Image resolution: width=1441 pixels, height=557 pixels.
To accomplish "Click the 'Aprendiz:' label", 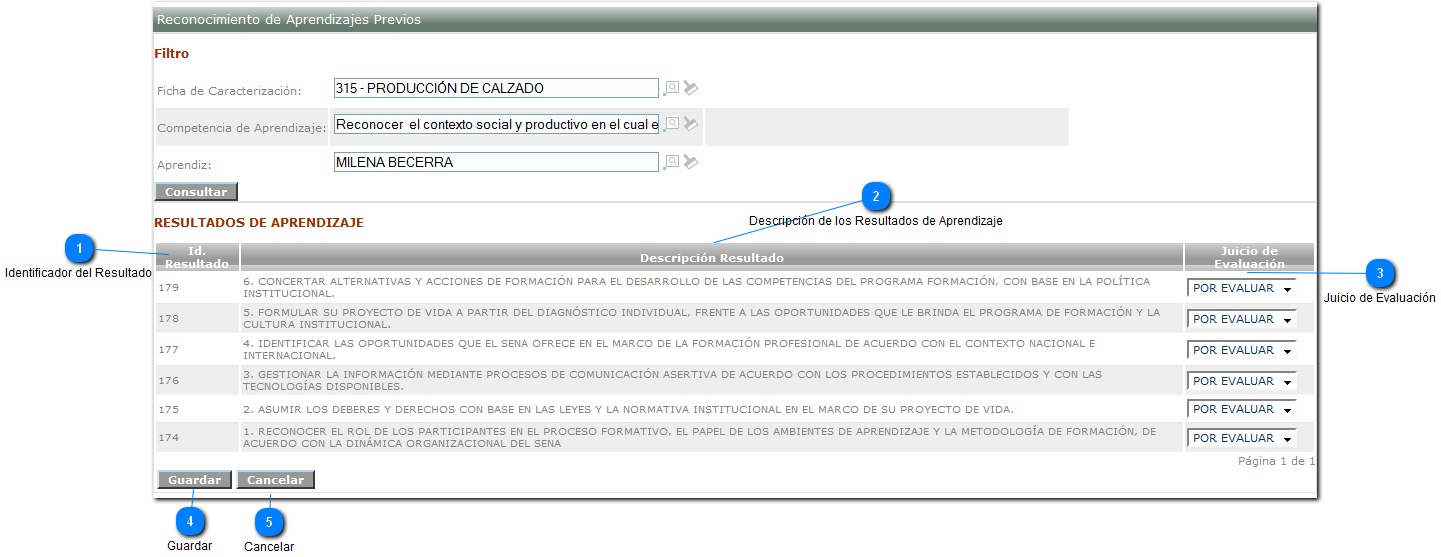I will click(185, 165).
